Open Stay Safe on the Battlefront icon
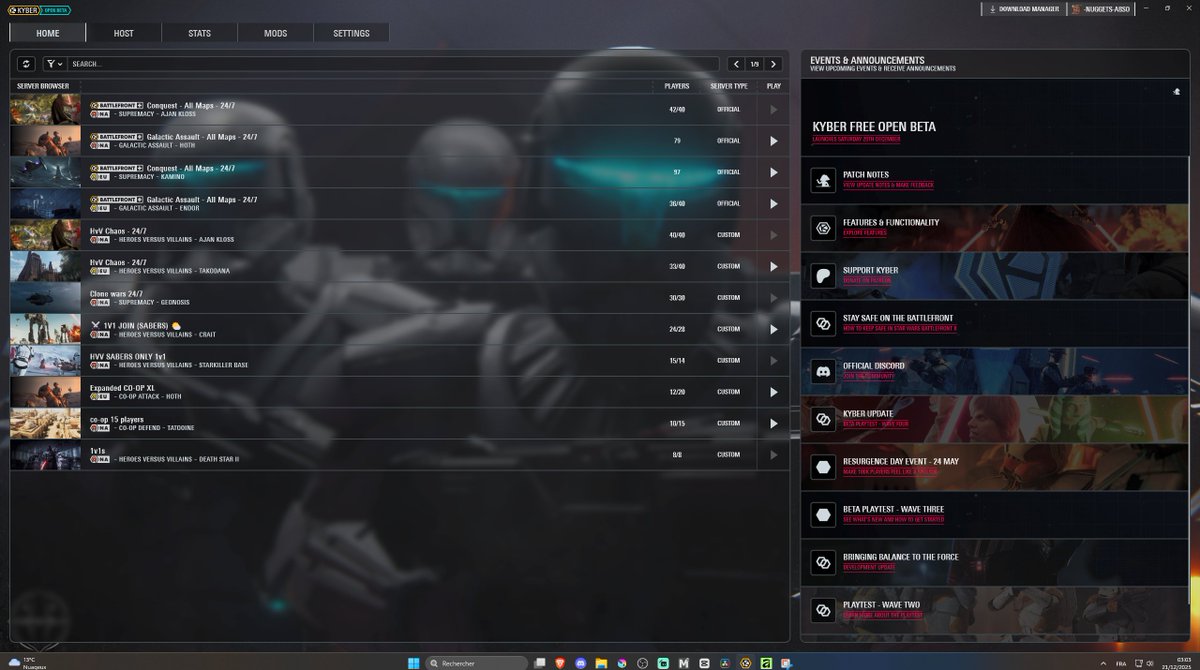 click(823, 323)
